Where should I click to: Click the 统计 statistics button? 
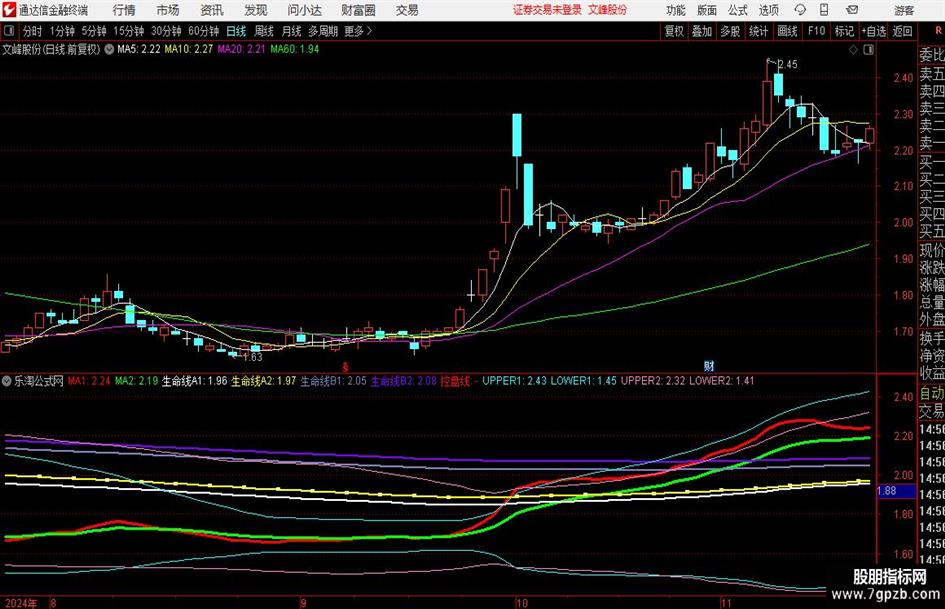(759, 31)
